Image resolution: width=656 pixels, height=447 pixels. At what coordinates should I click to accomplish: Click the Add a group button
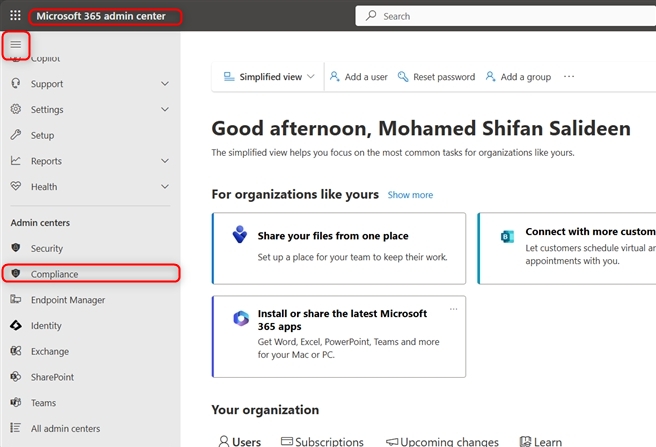[518, 77]
